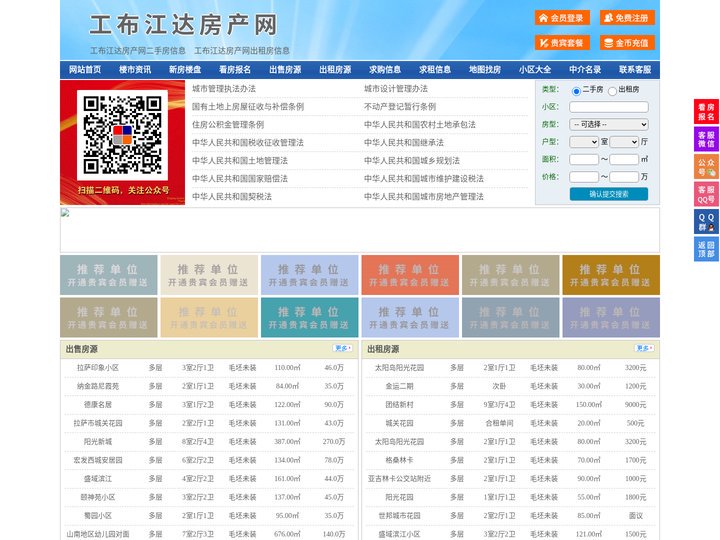720x540 pixels.
Task: Select the 出租房 radio button
Action: [612, 91]
